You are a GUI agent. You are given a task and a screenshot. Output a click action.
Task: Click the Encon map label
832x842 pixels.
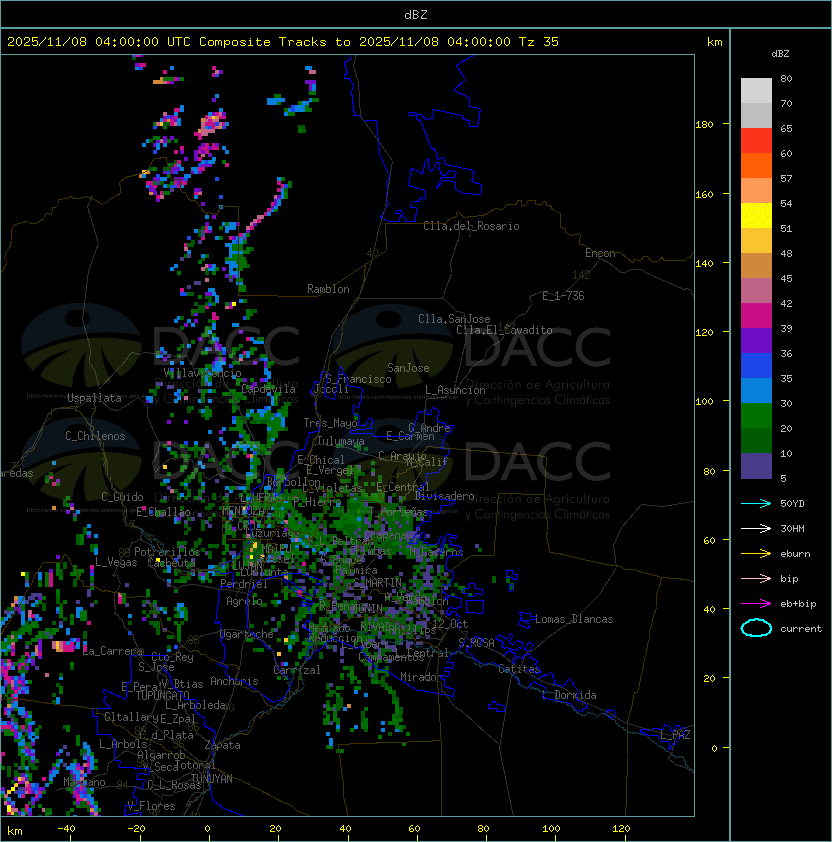[600, 253]
